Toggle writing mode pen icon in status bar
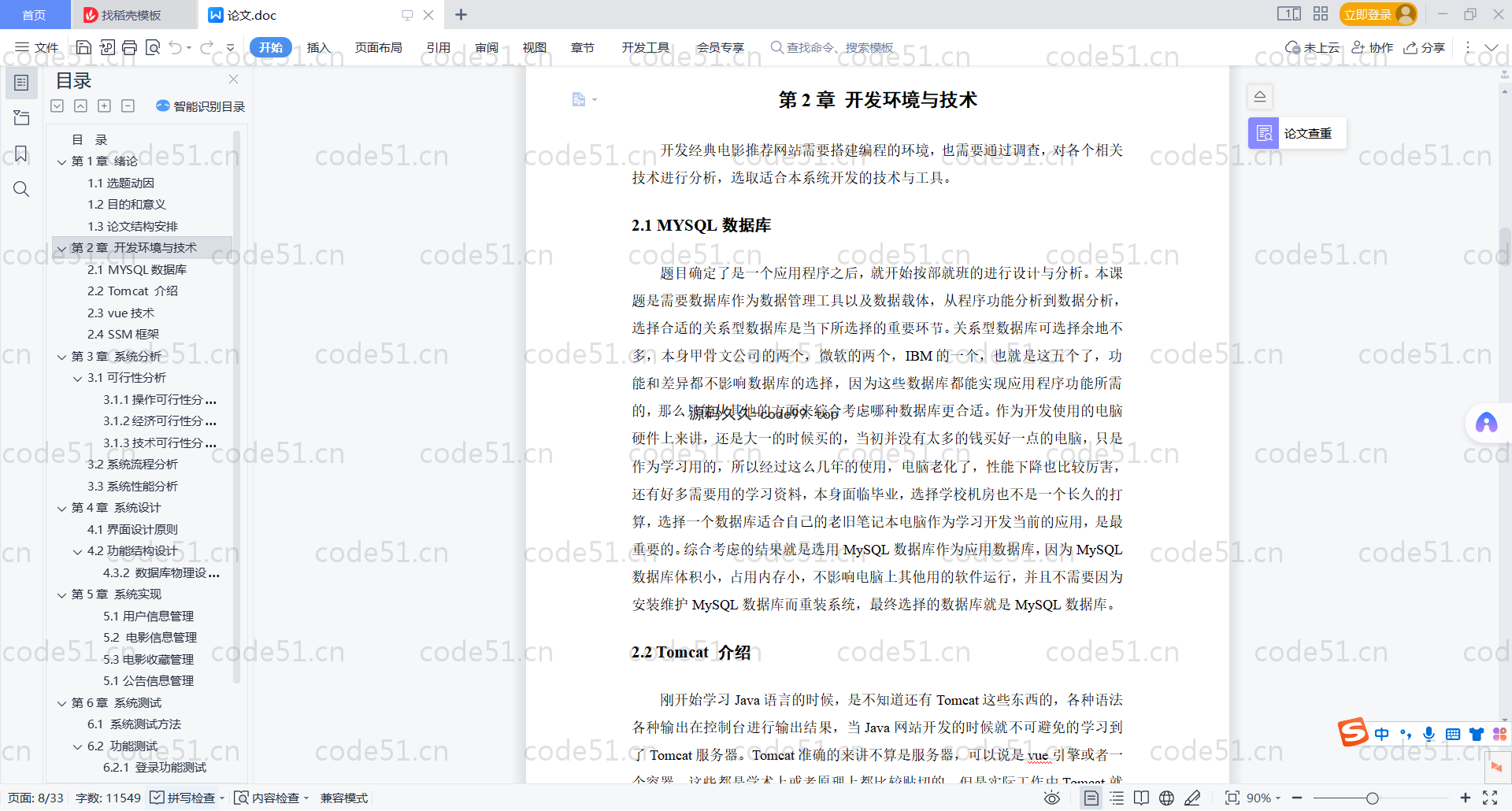The image size is (1512, 811). 1192,798
